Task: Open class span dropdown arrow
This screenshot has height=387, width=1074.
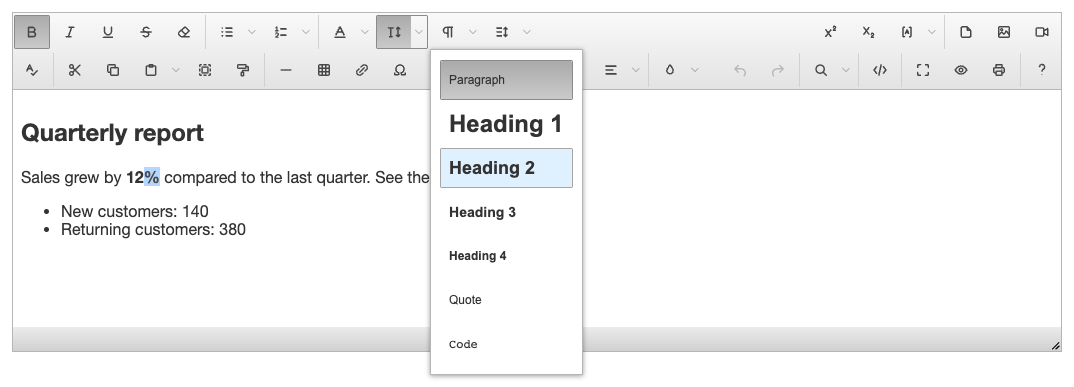Action: [932, 32]
